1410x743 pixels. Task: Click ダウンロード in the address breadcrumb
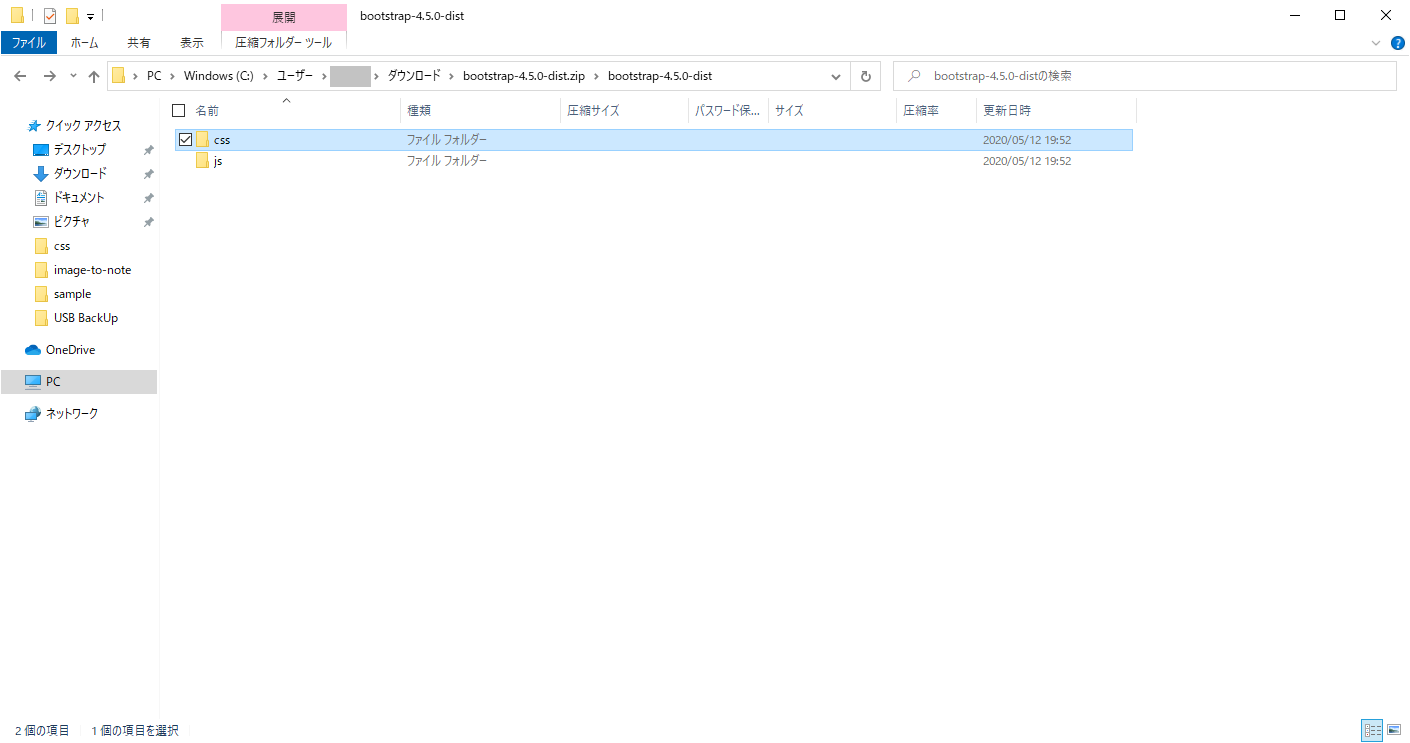(414, 76)
